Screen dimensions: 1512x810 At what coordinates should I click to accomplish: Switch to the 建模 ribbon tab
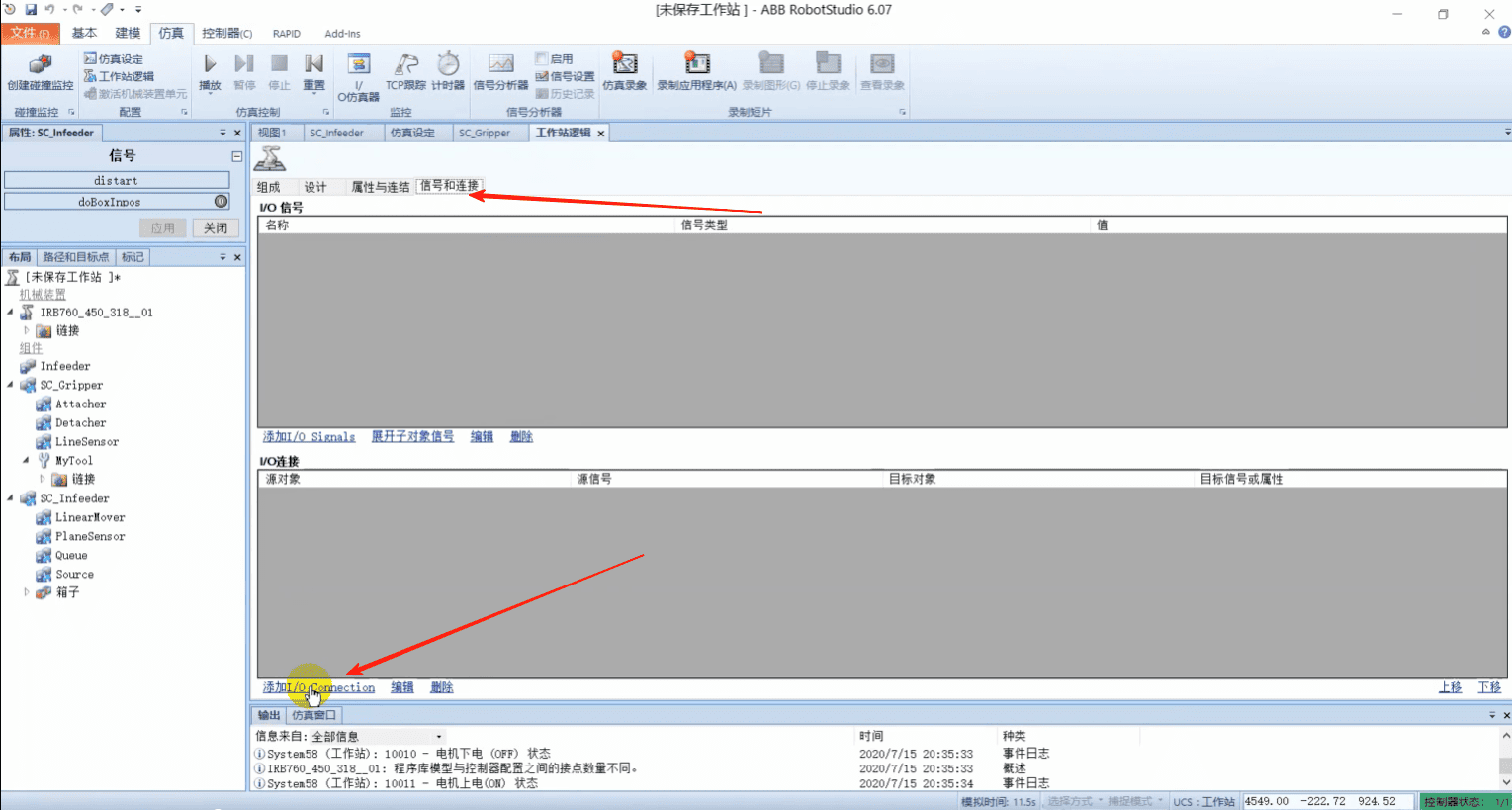[x=128, y=33]
